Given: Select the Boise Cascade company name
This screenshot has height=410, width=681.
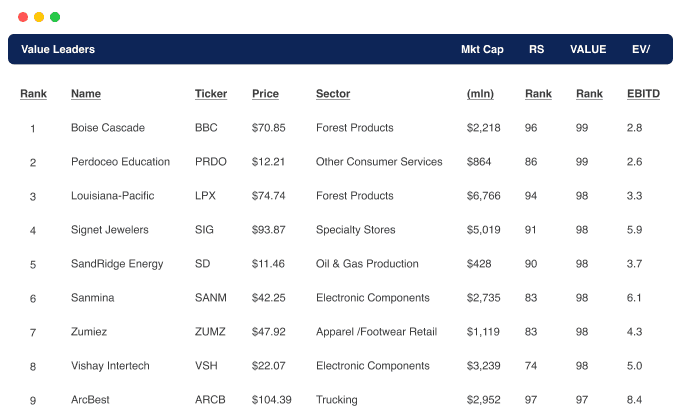Looking at the screenshot, I should point(108,128).
